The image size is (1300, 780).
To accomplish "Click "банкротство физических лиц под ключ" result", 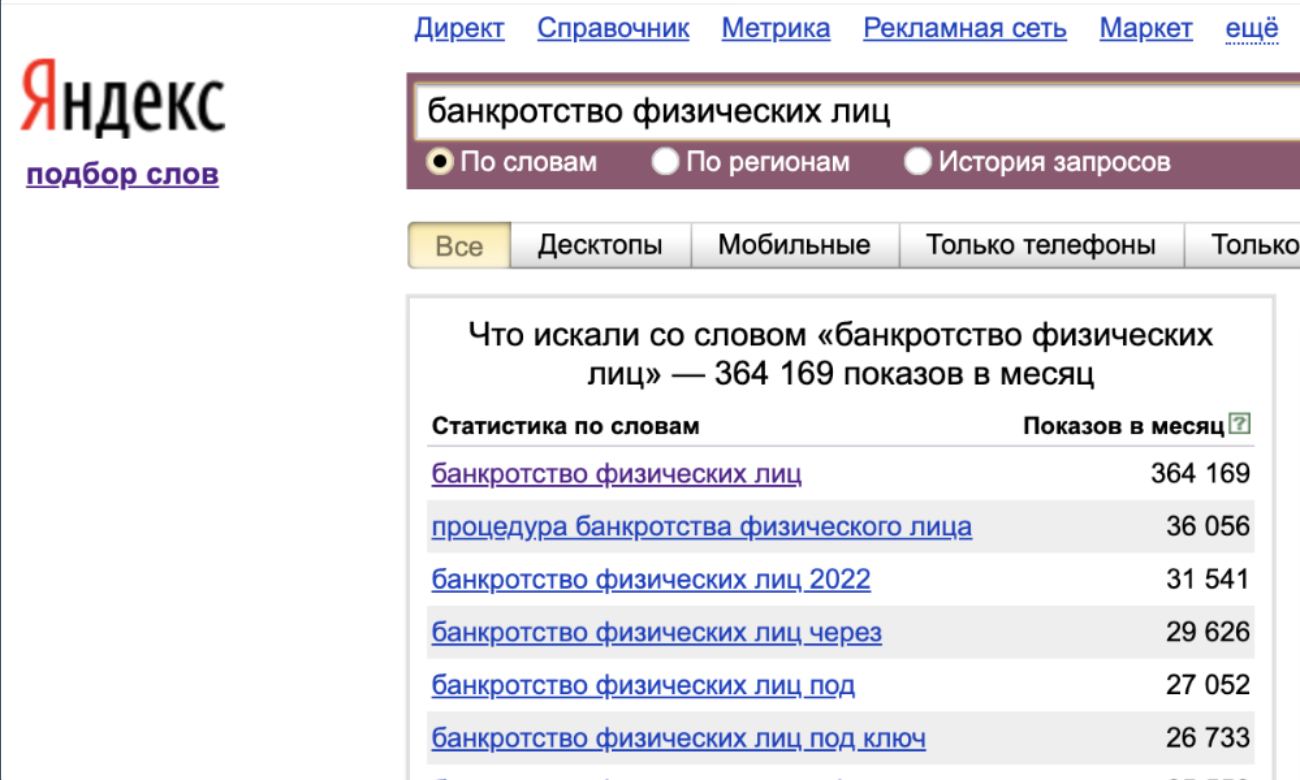I will coord(678,738).
